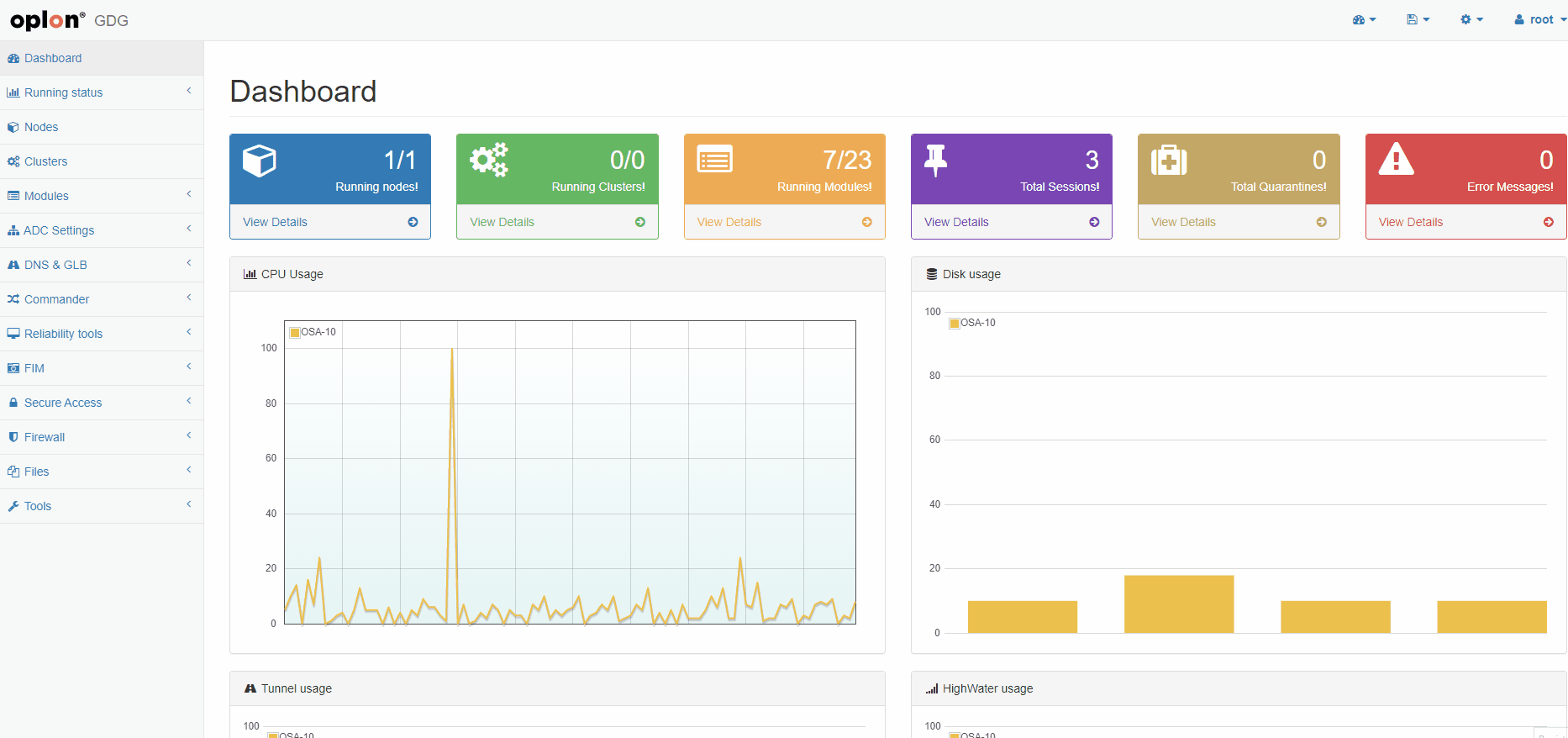Click the Total Sessions pushpin icon
This screenshot has height=738, width=1568.
coord(935,160)
